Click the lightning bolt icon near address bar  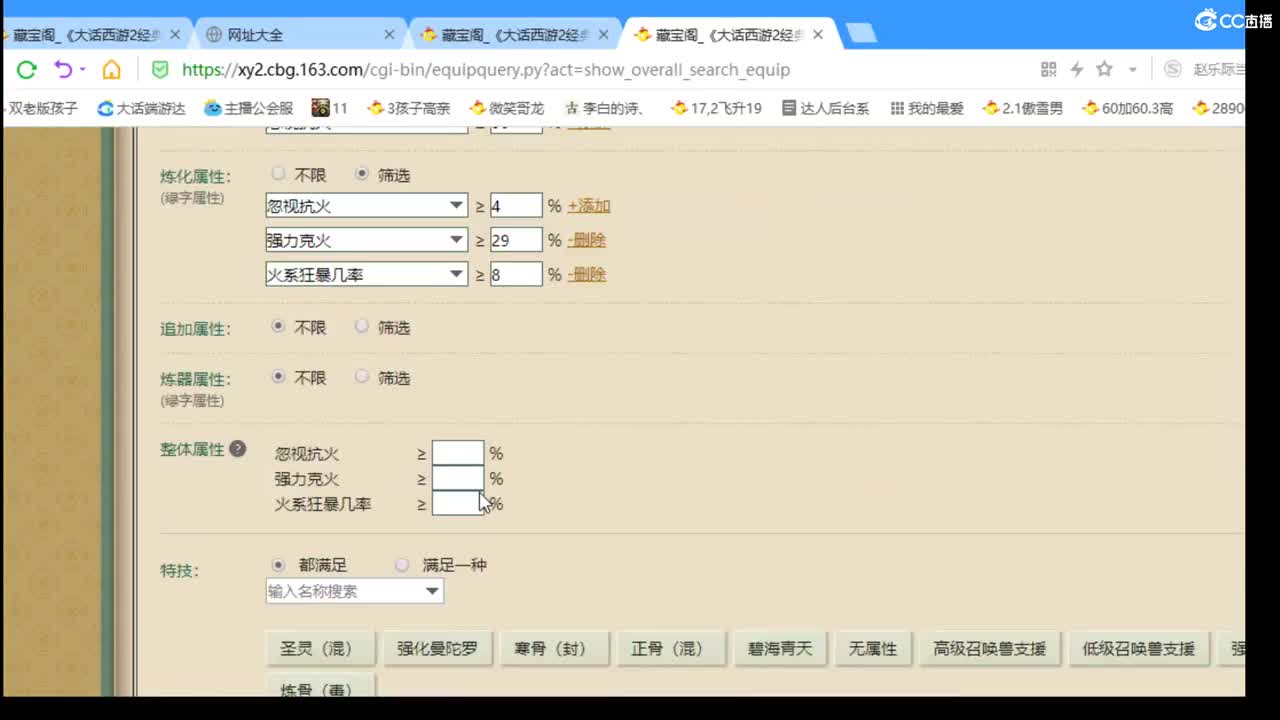1076,69
